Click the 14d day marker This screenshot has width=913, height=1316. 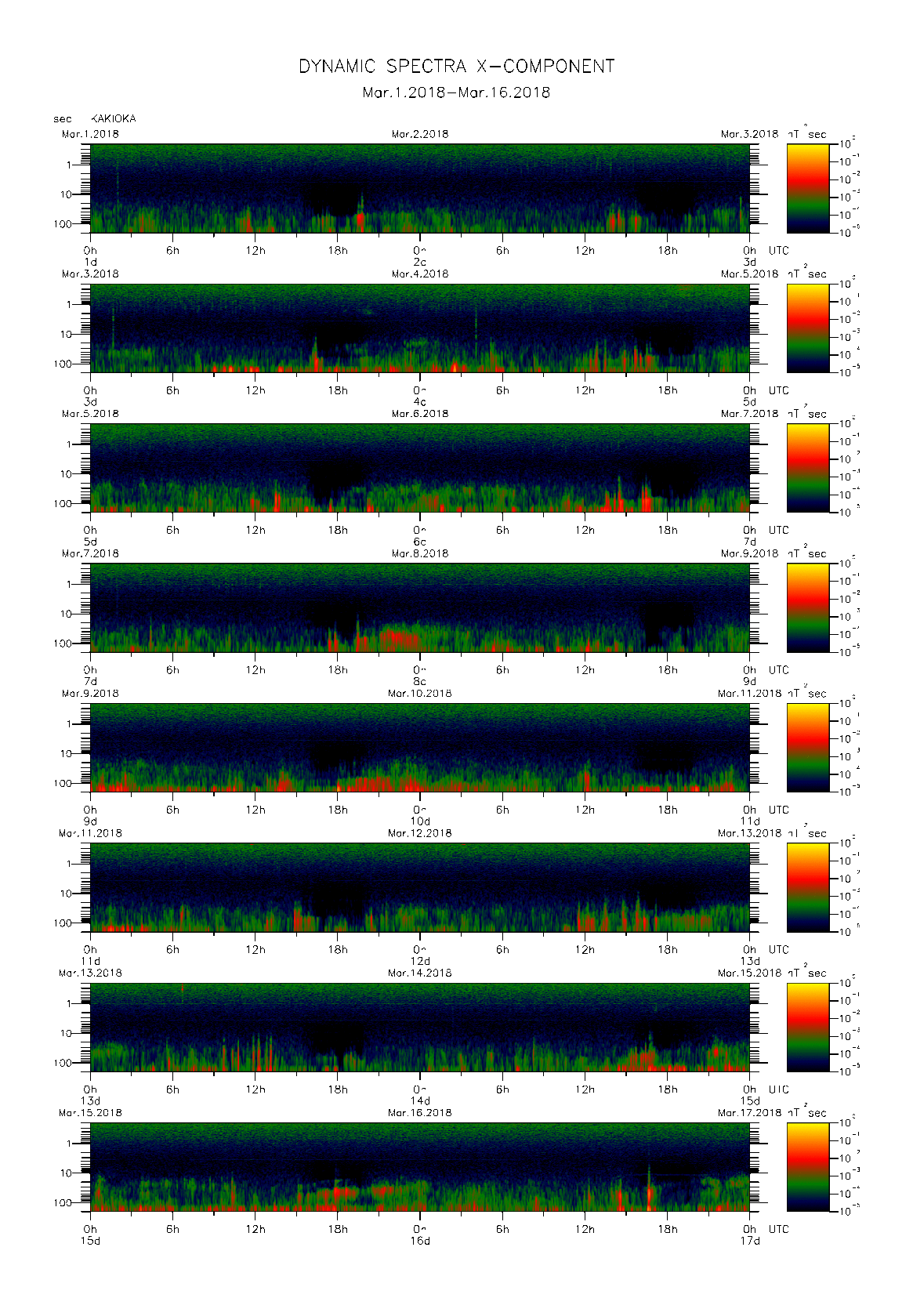420,1101
